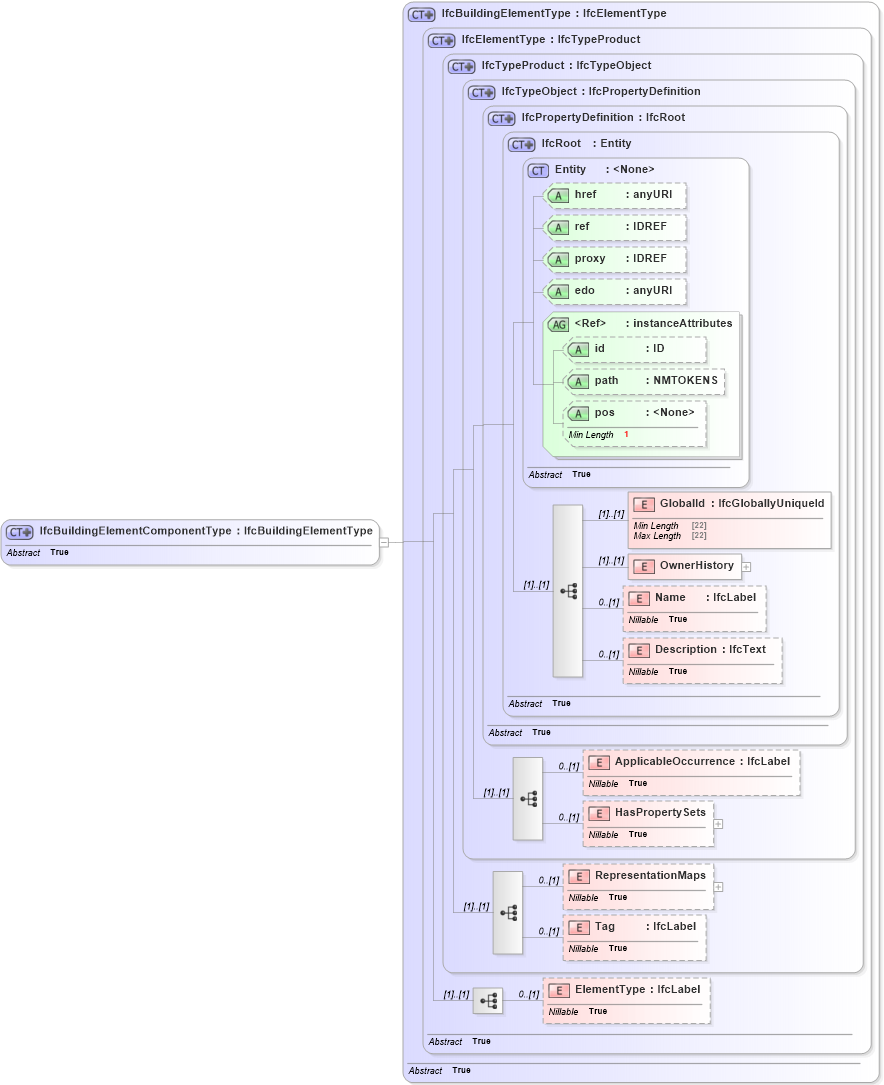
Task: Click the IfcTypeProduct : IfcTypeObject header title
Action: point(565,65)
